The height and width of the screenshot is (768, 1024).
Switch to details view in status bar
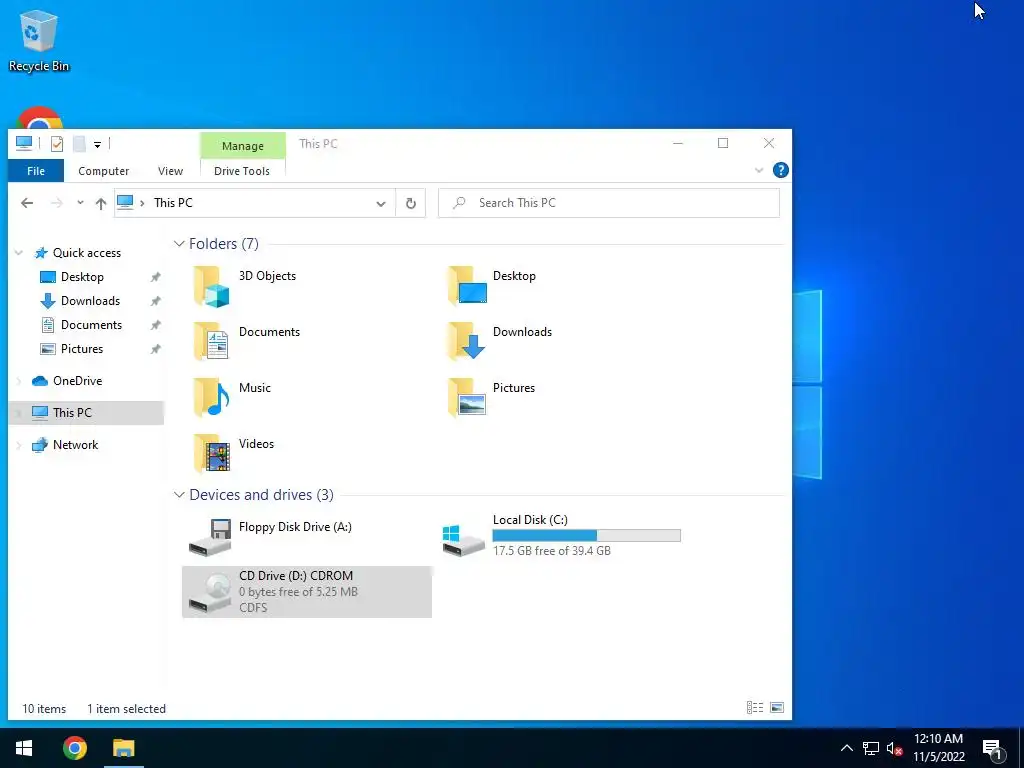(755, 708)
